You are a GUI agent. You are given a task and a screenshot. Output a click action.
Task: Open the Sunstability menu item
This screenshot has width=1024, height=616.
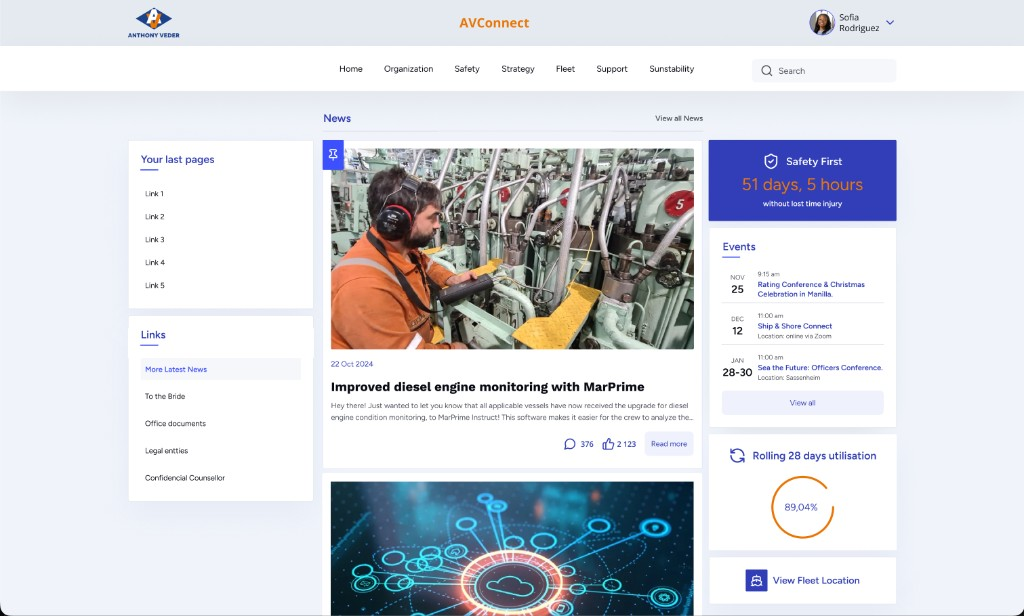click(x=671, y=69)
